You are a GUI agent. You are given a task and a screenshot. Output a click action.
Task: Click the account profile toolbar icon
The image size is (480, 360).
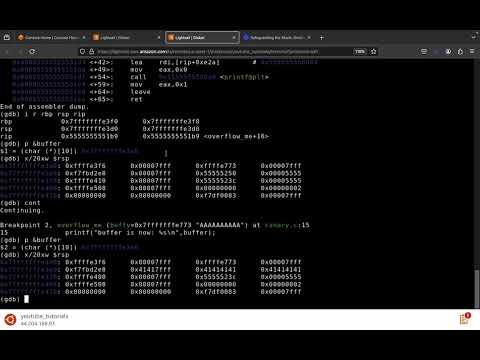click(x=448, y=52)
